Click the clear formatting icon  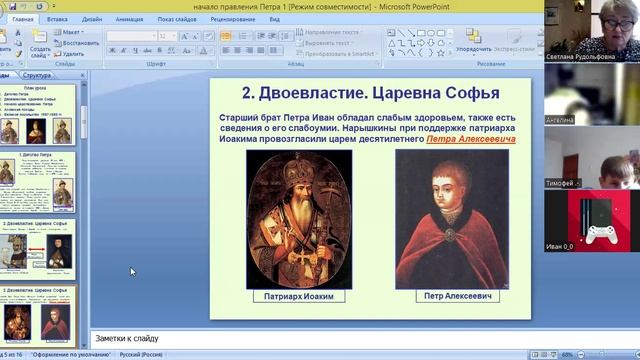tap(209, 36)
